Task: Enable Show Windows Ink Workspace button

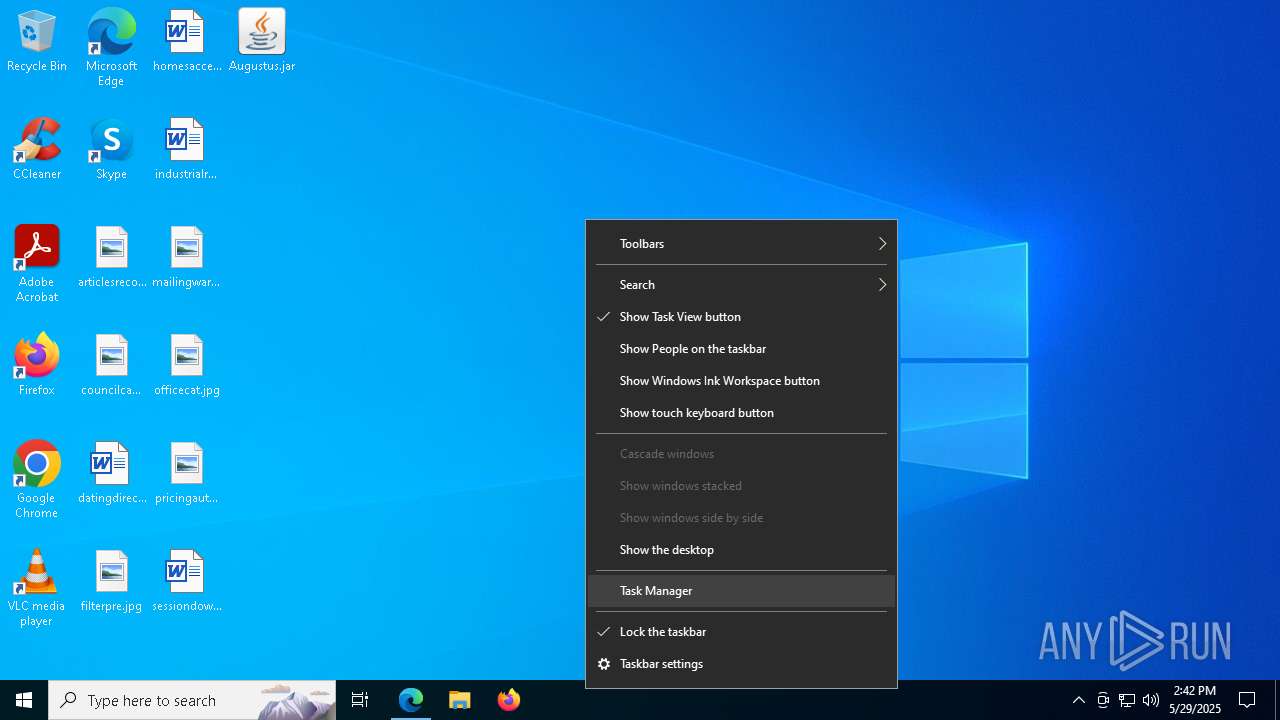Action: pyautogui.click(x=741, y=381)
